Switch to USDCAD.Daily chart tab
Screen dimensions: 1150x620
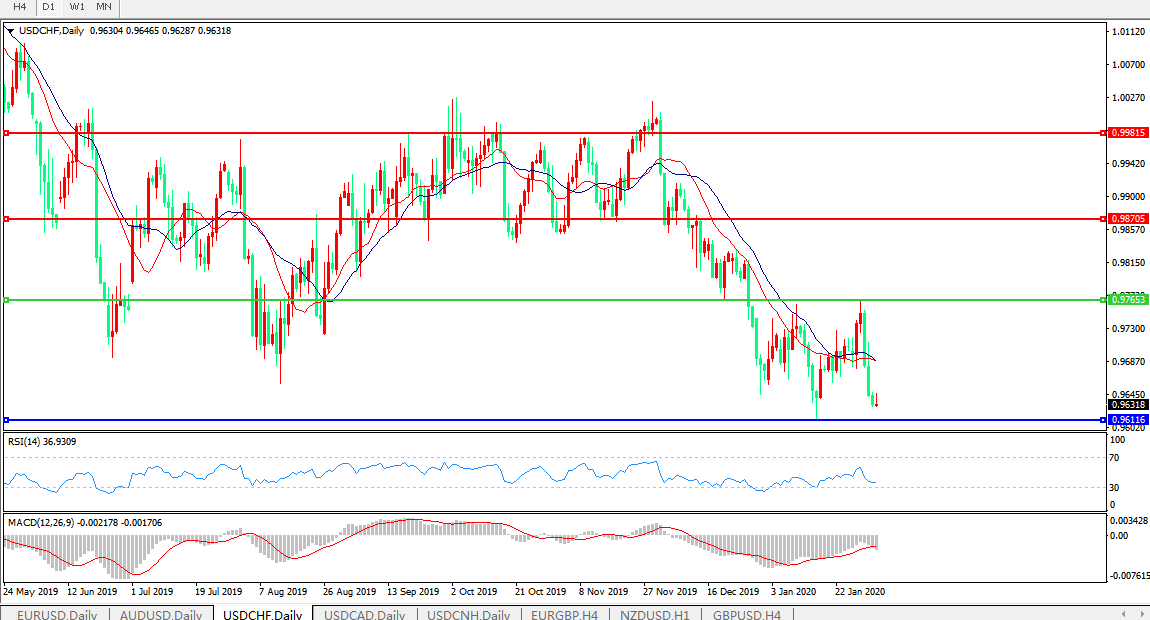coord(365,614)
